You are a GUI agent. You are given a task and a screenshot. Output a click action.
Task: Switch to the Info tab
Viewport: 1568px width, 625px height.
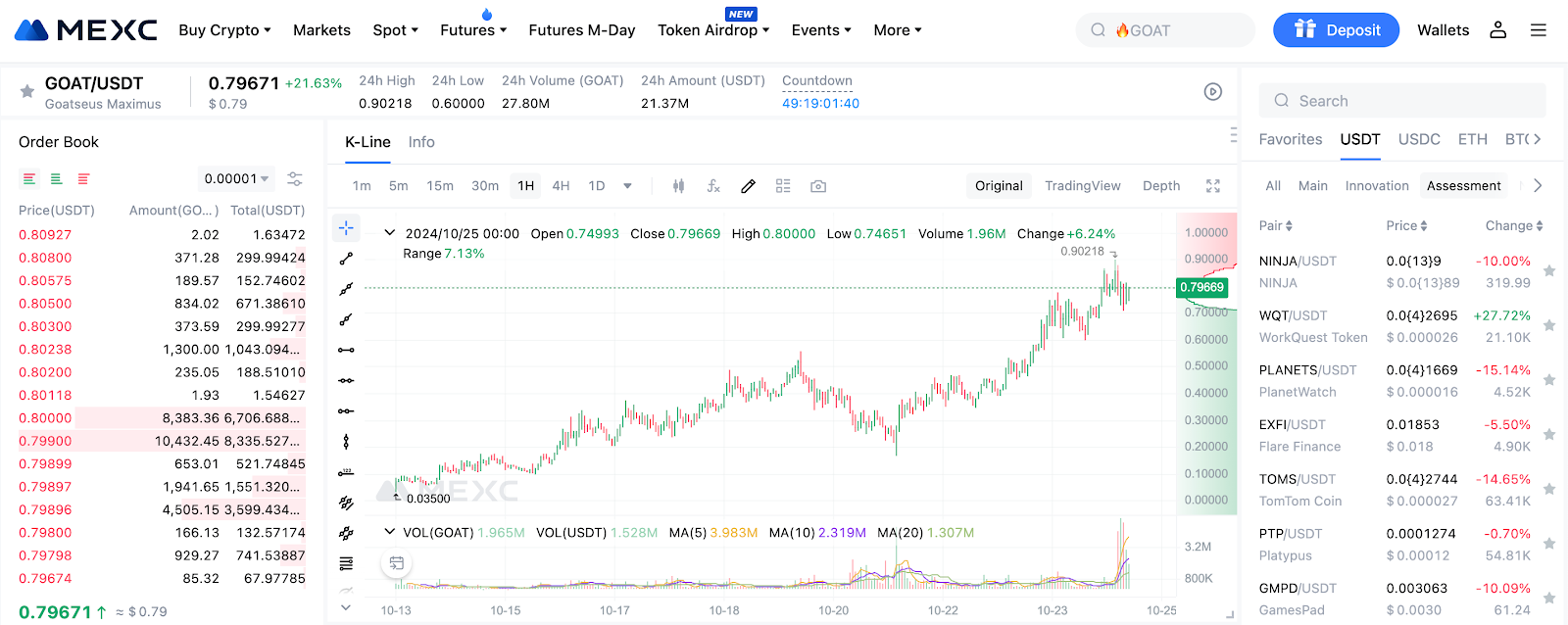[x=421, y=142]
